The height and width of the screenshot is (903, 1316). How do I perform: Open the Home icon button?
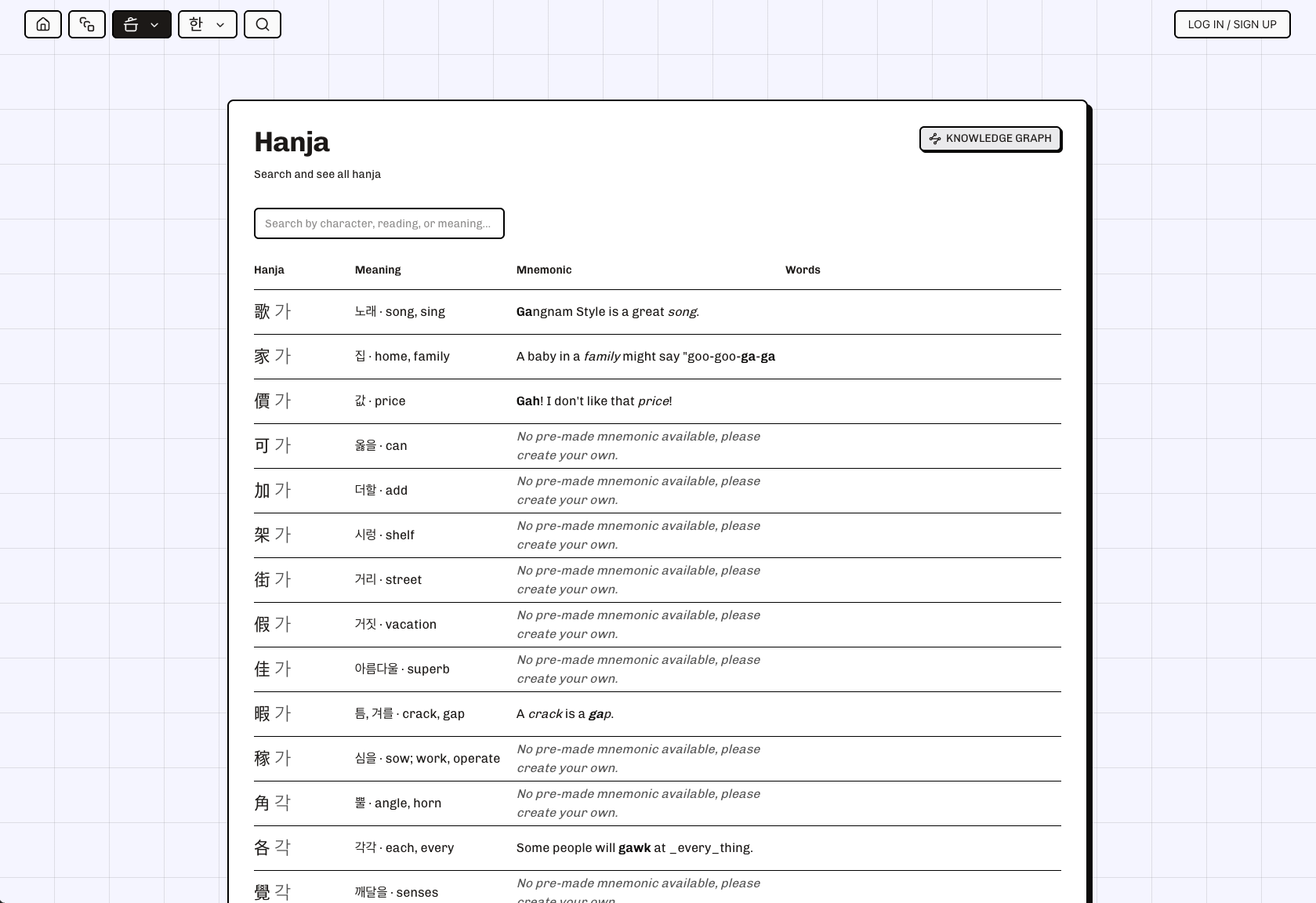43,24
